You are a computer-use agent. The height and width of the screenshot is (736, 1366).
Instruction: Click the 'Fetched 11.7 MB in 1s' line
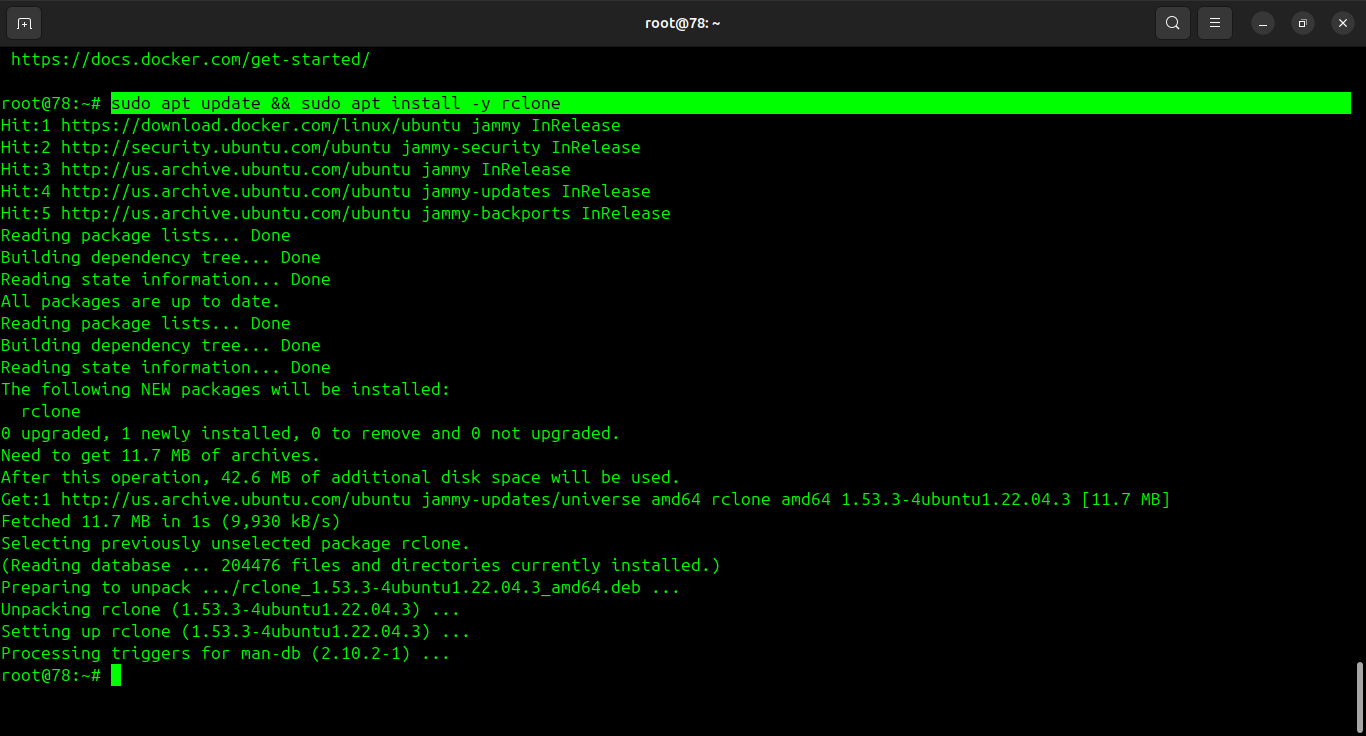pos(171,522)
